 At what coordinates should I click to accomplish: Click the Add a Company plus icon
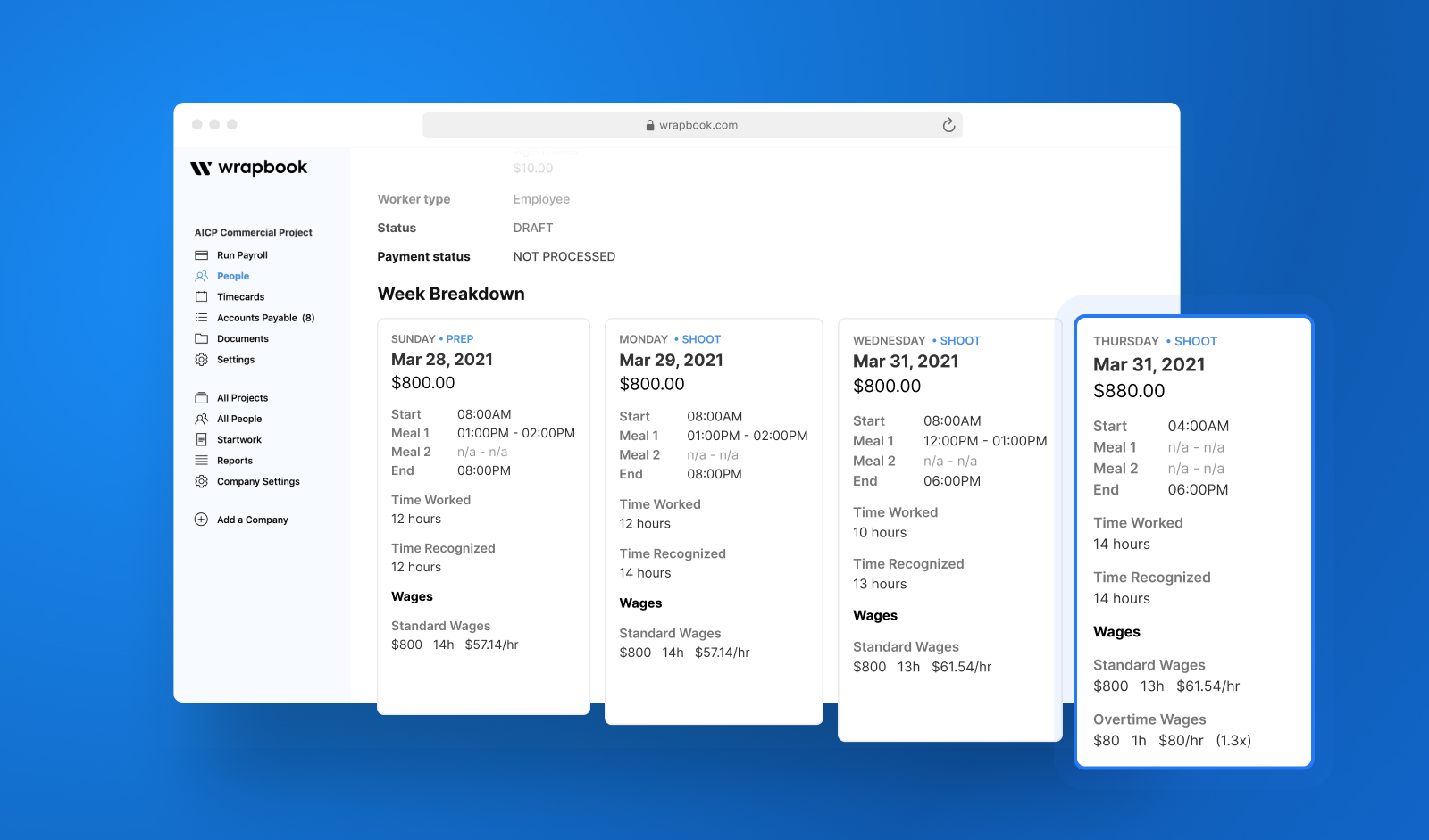(x=201, y=520)
